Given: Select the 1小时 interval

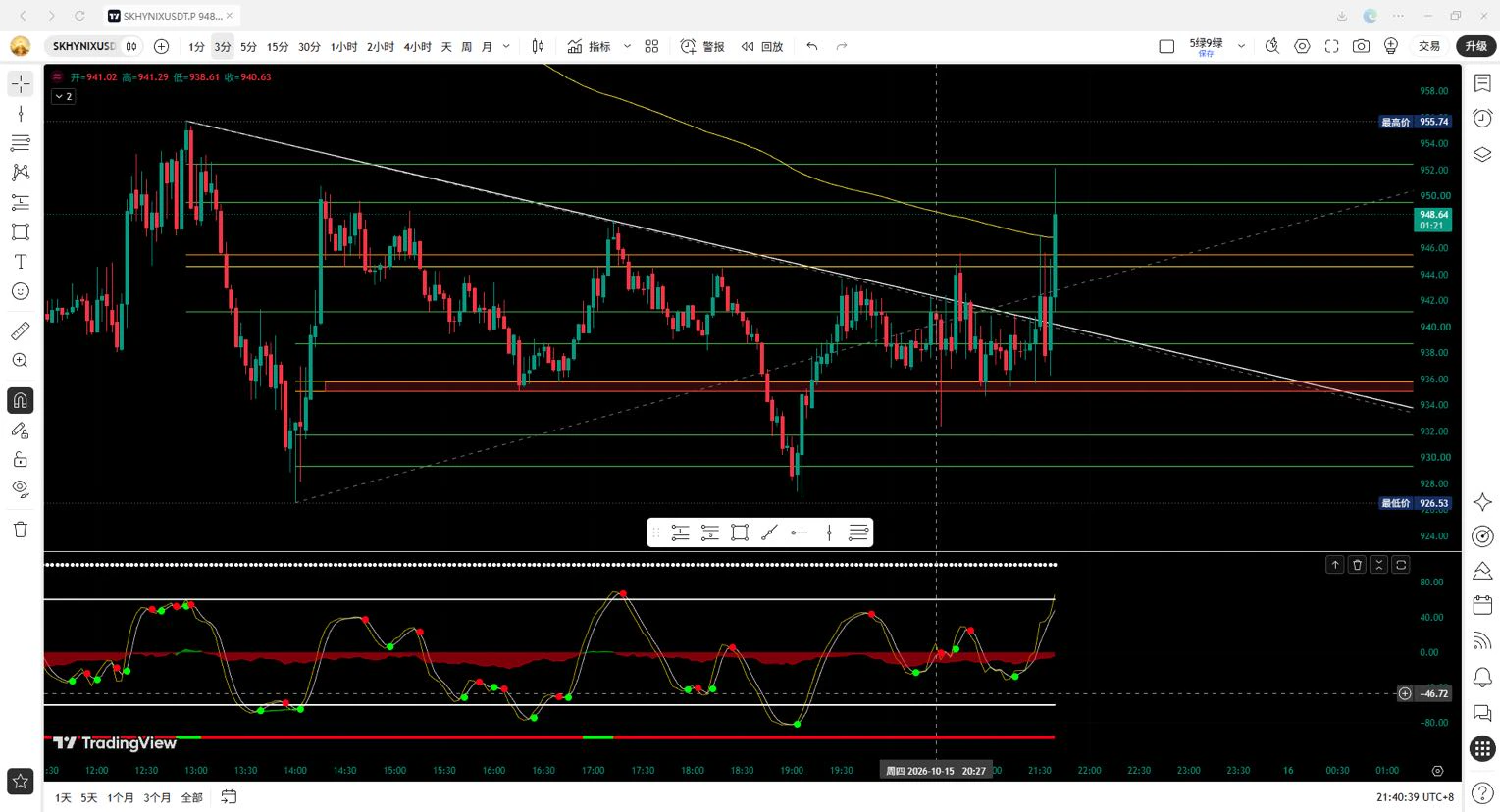Looking at the screenshot, I should pos(344,46).
